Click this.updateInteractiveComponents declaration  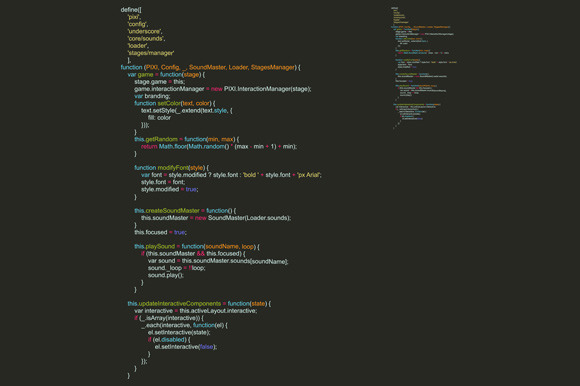coord(199,304)
